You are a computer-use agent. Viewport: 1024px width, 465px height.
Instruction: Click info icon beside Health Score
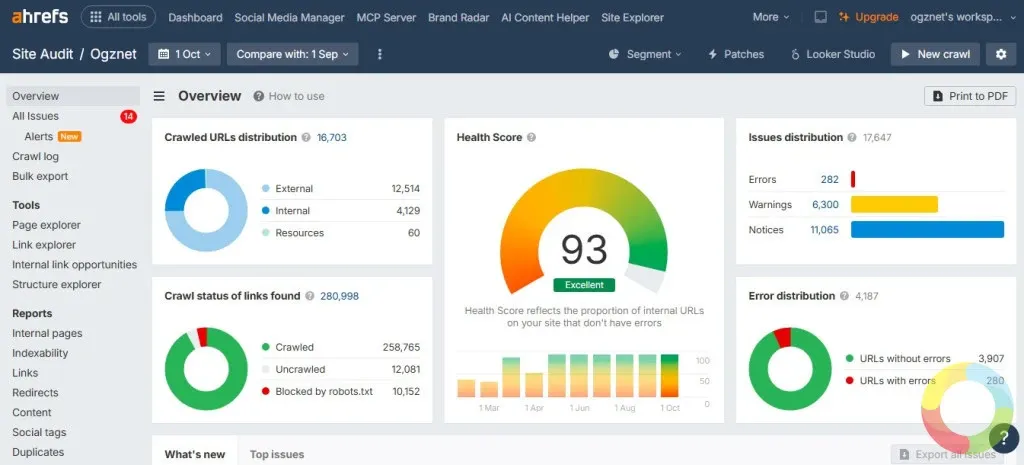pyautogui.click(x=532, y=137)
